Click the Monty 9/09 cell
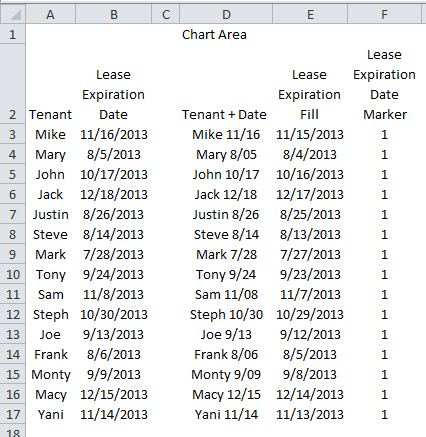This screenshot has width=426, height=437. [226, 374]
